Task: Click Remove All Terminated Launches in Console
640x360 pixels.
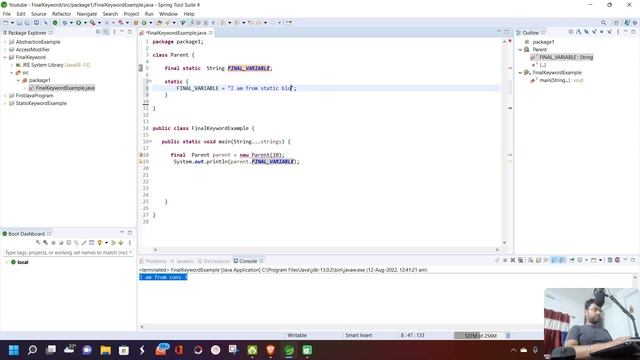Action: (x=521, y=260)
